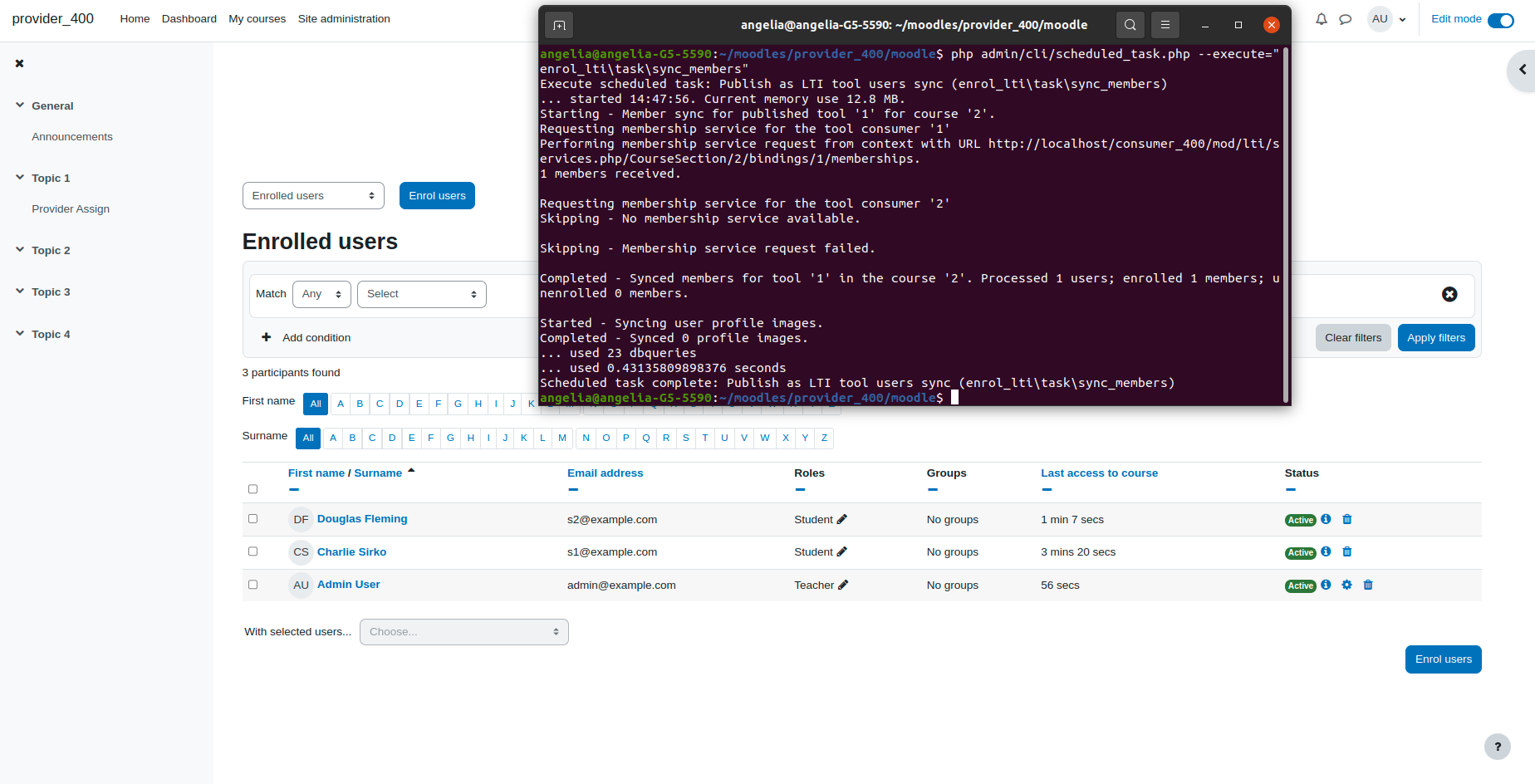Tick the select-all participants checkbox
This screenshot has height=784, width=1535.
point(253,489)
